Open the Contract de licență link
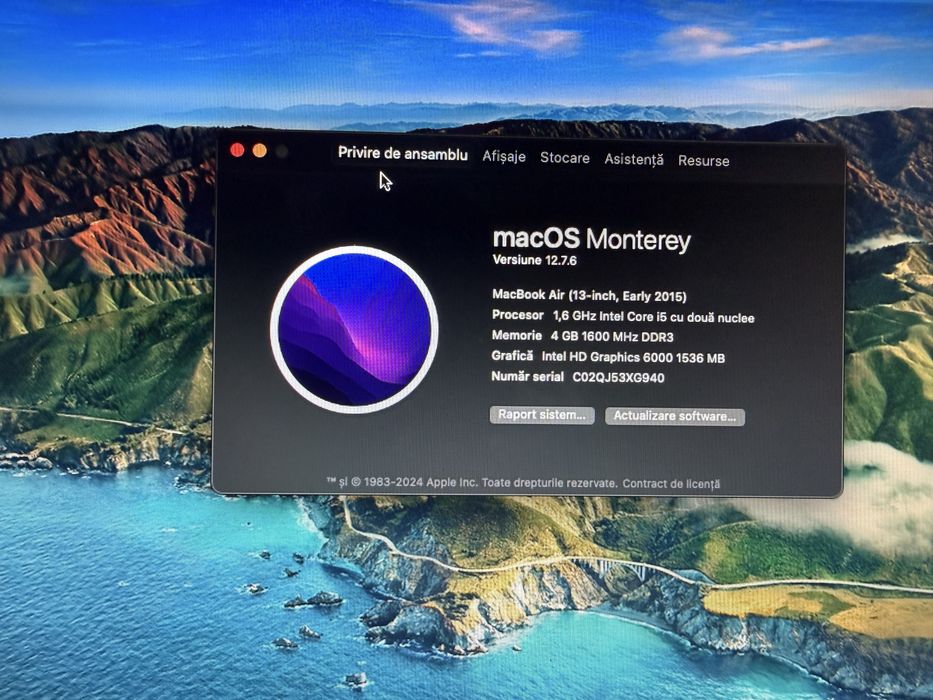The height and width of the screenshot is (700, 933). [671, 483]
